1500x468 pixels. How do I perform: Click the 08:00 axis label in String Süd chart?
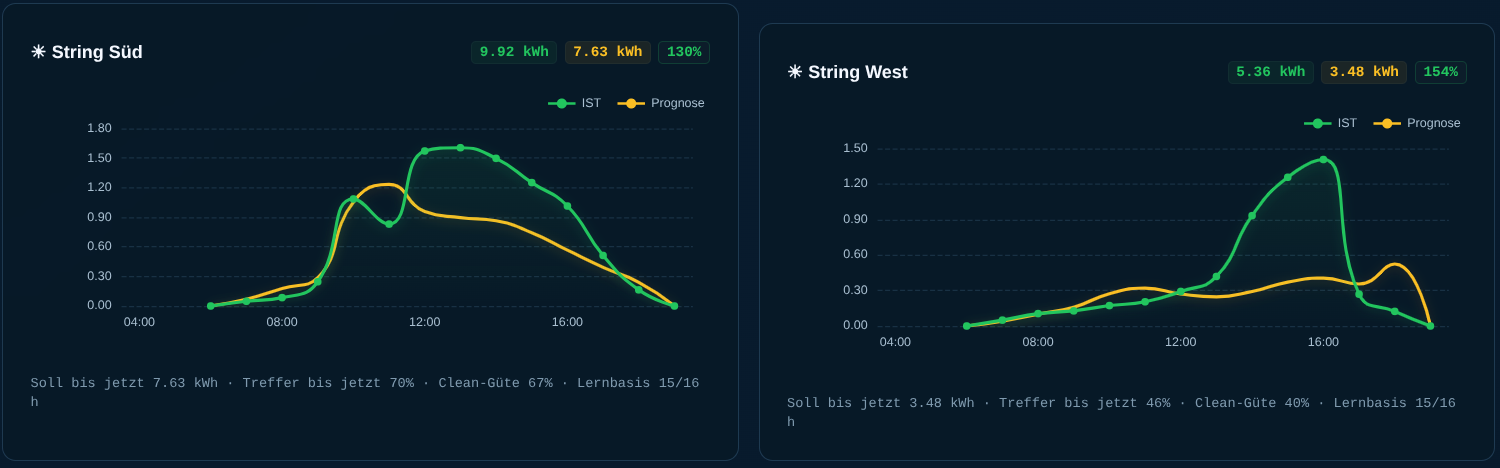282,322
